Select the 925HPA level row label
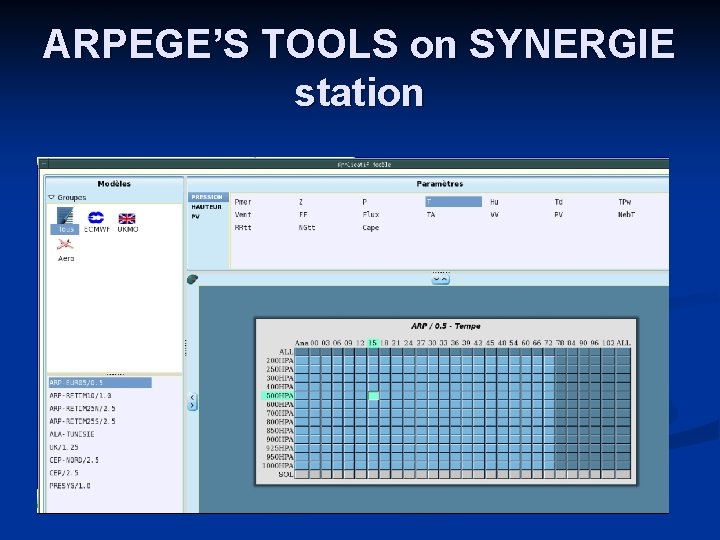720x540 pixels. (280, 448)
